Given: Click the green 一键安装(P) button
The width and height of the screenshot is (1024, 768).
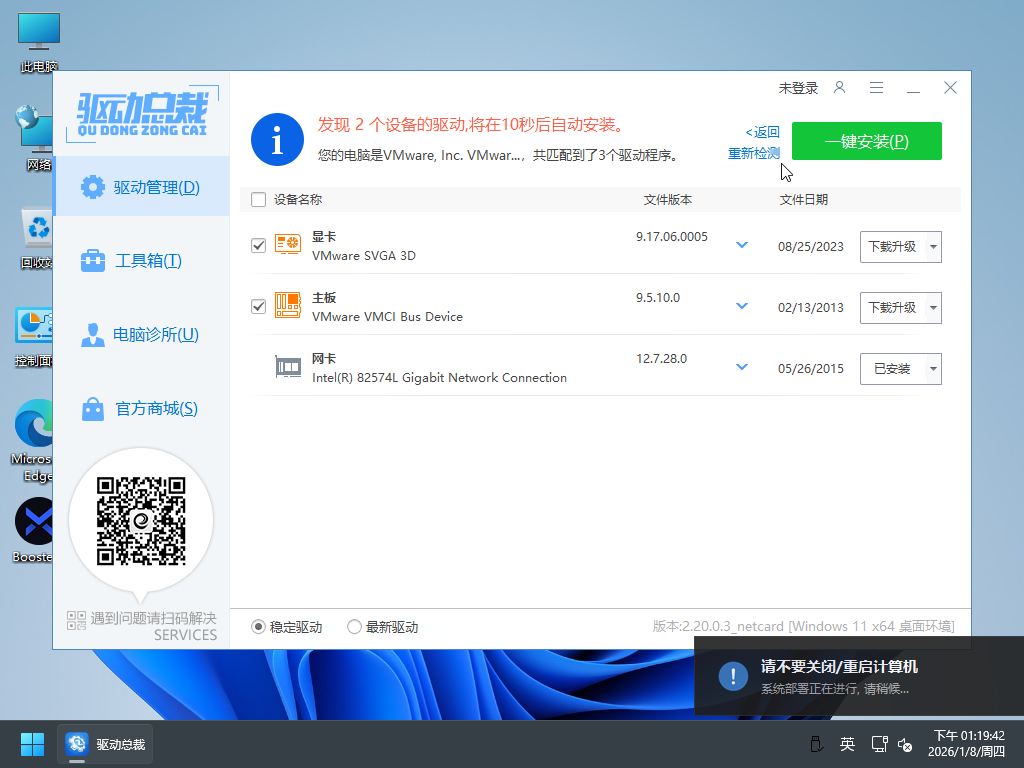Looking at the screenshot, I should click(866, 141).
